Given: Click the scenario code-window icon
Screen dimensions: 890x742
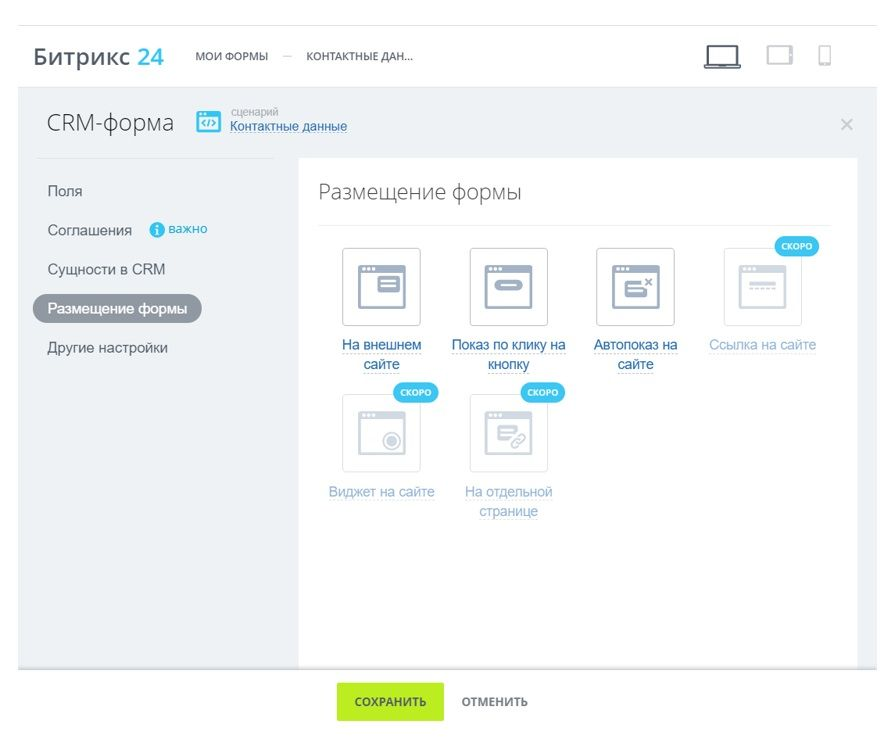Looking at the screenshot, I should click(208, 121).
